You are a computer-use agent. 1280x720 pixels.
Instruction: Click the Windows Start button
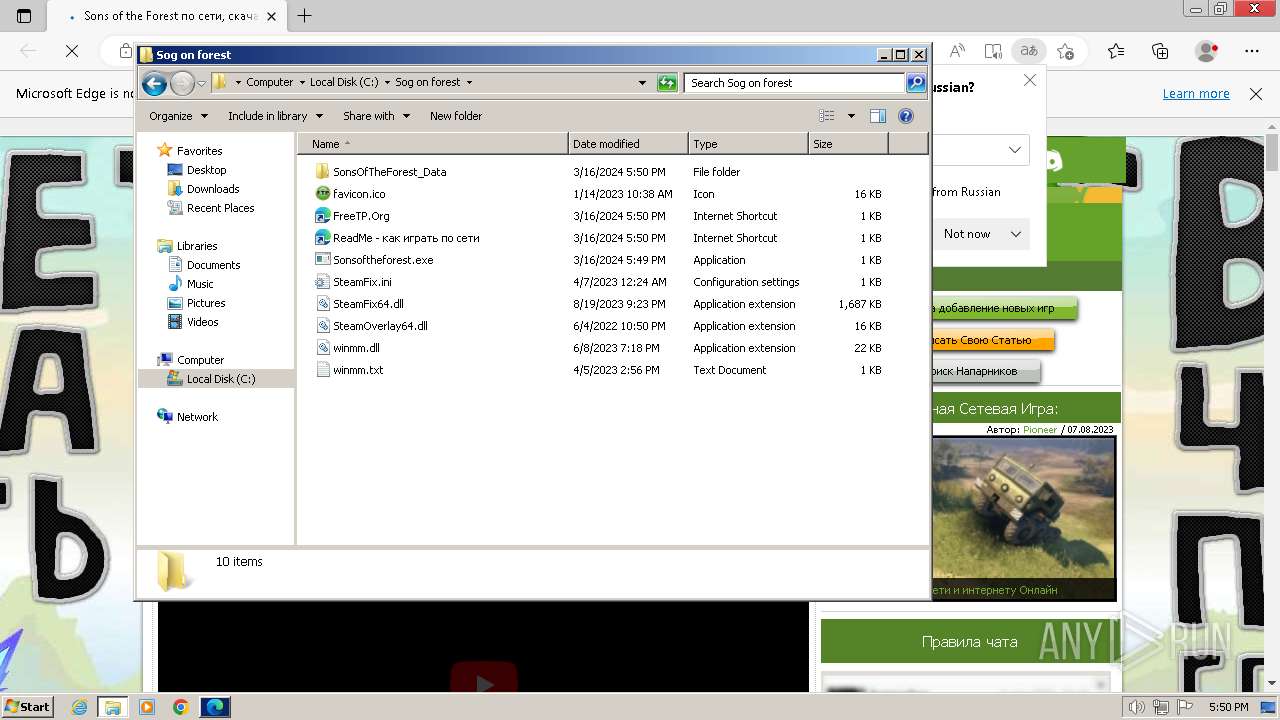point(28,707)
